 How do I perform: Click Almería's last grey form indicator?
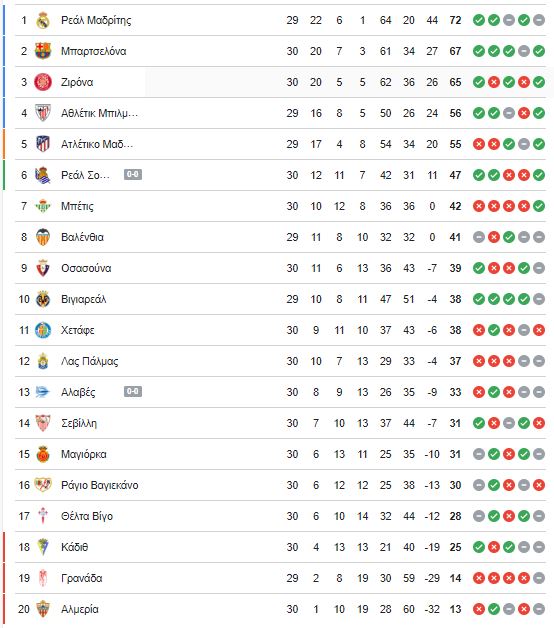pyautogui.click(x=539, y=609)
